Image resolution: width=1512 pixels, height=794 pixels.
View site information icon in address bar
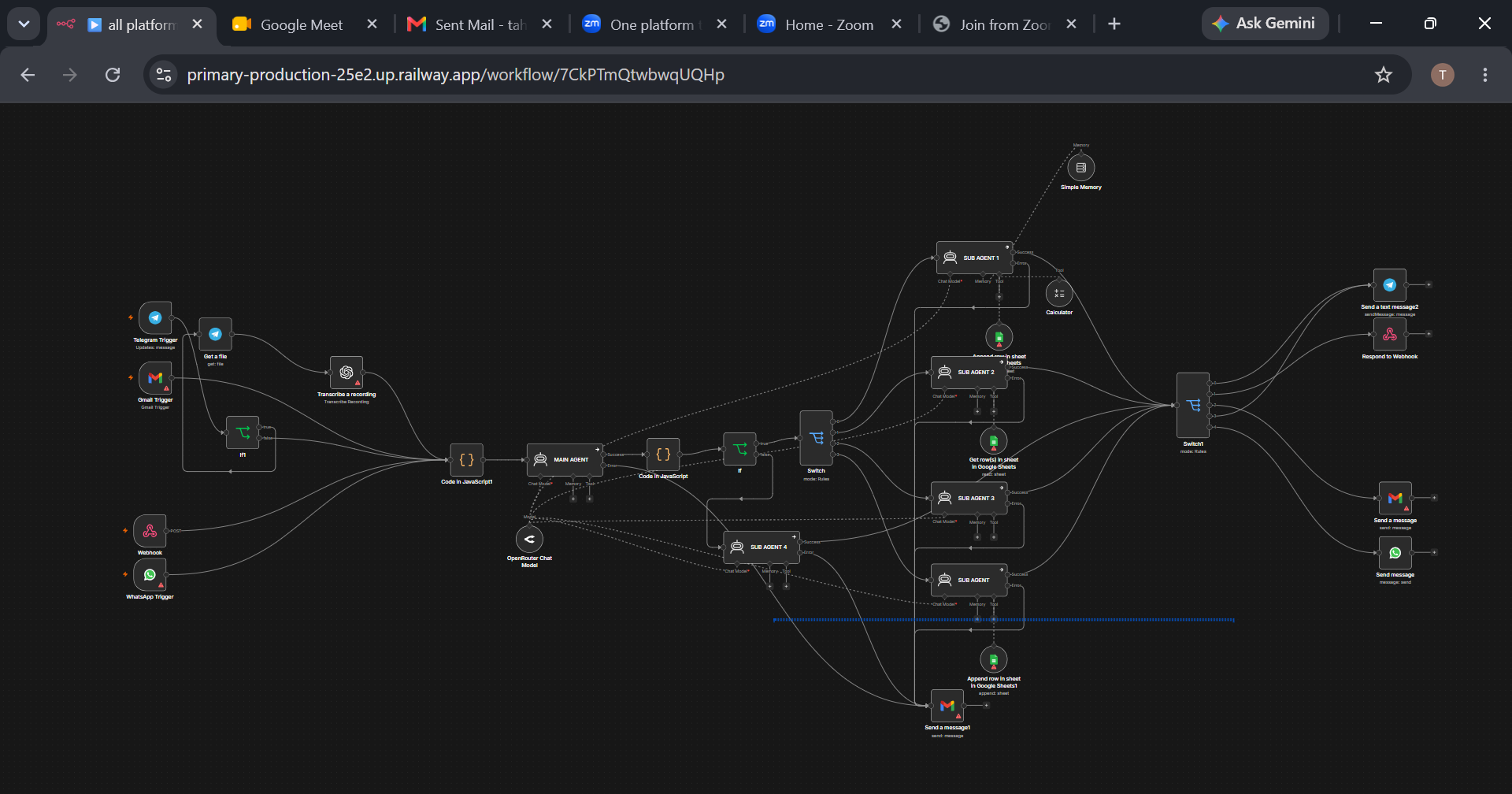tap(164, 75)
